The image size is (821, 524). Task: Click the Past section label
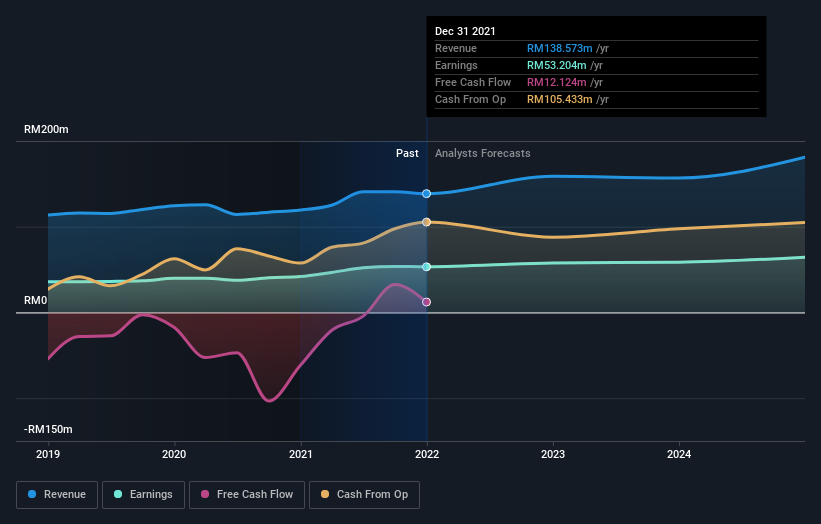407,153
